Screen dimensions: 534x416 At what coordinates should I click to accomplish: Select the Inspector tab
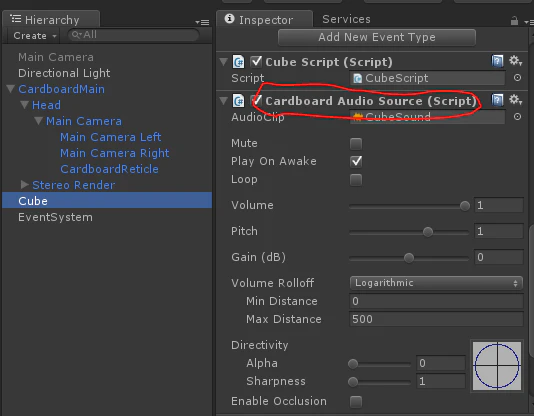click(x=264, y=19)
